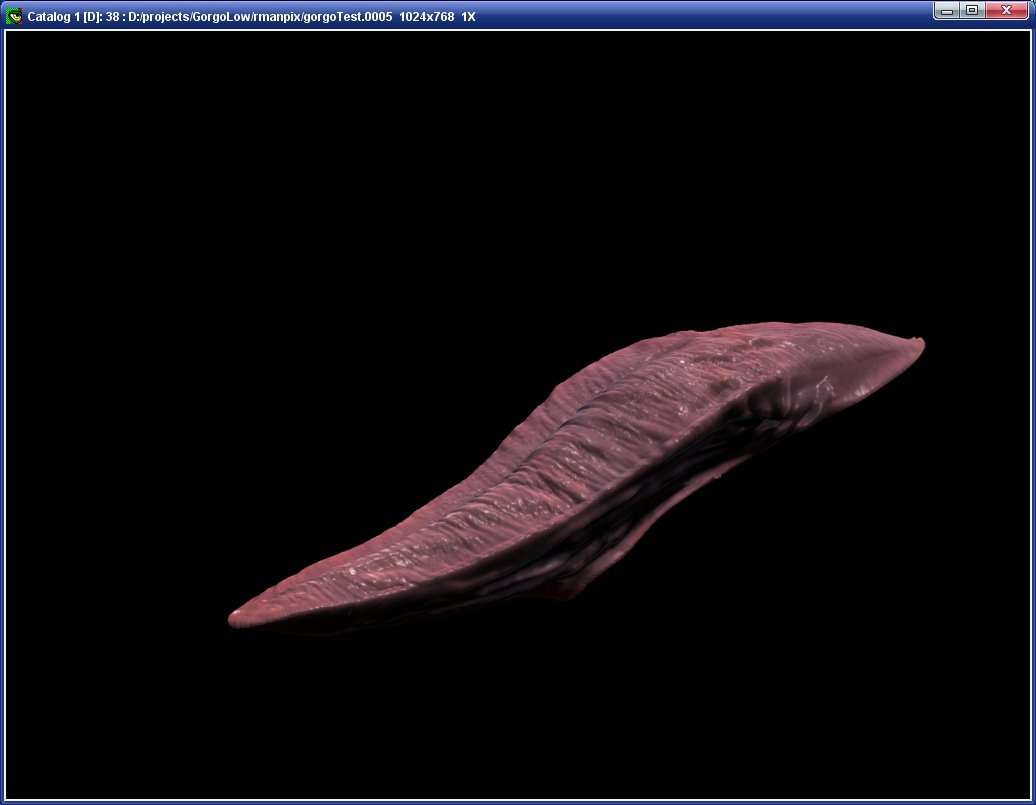The height and width of the screenshot is (805, 1036).
Task: Click the right pointed tip of the rendered object
Action: (x=917, y=345)
